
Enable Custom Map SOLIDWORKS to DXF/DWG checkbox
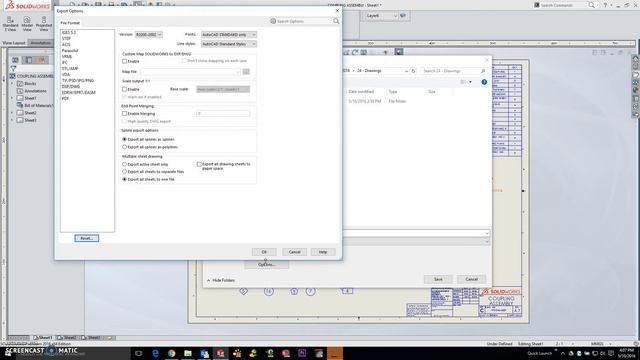point(124,61)
